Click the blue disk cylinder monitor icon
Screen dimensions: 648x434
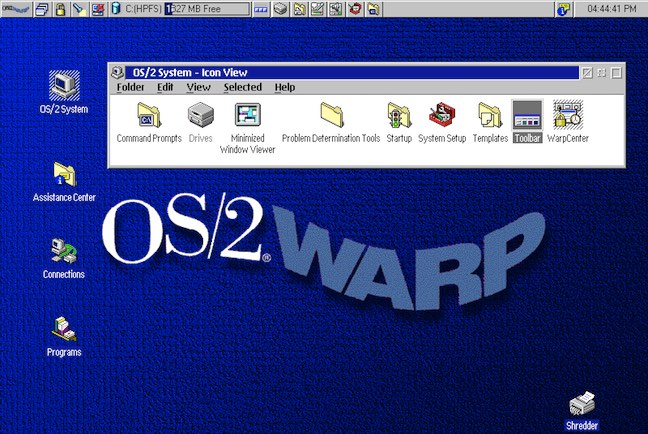point(116,9)
